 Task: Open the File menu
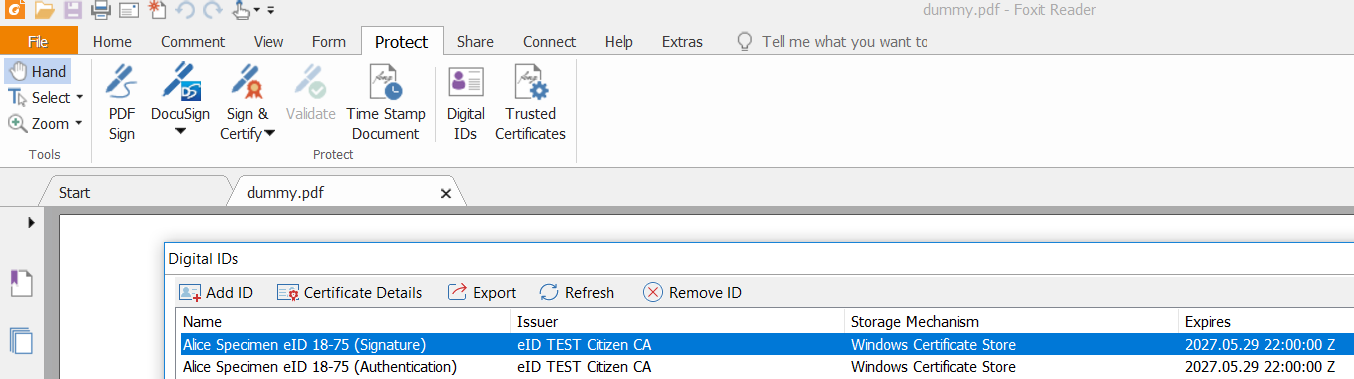(38, 41)
